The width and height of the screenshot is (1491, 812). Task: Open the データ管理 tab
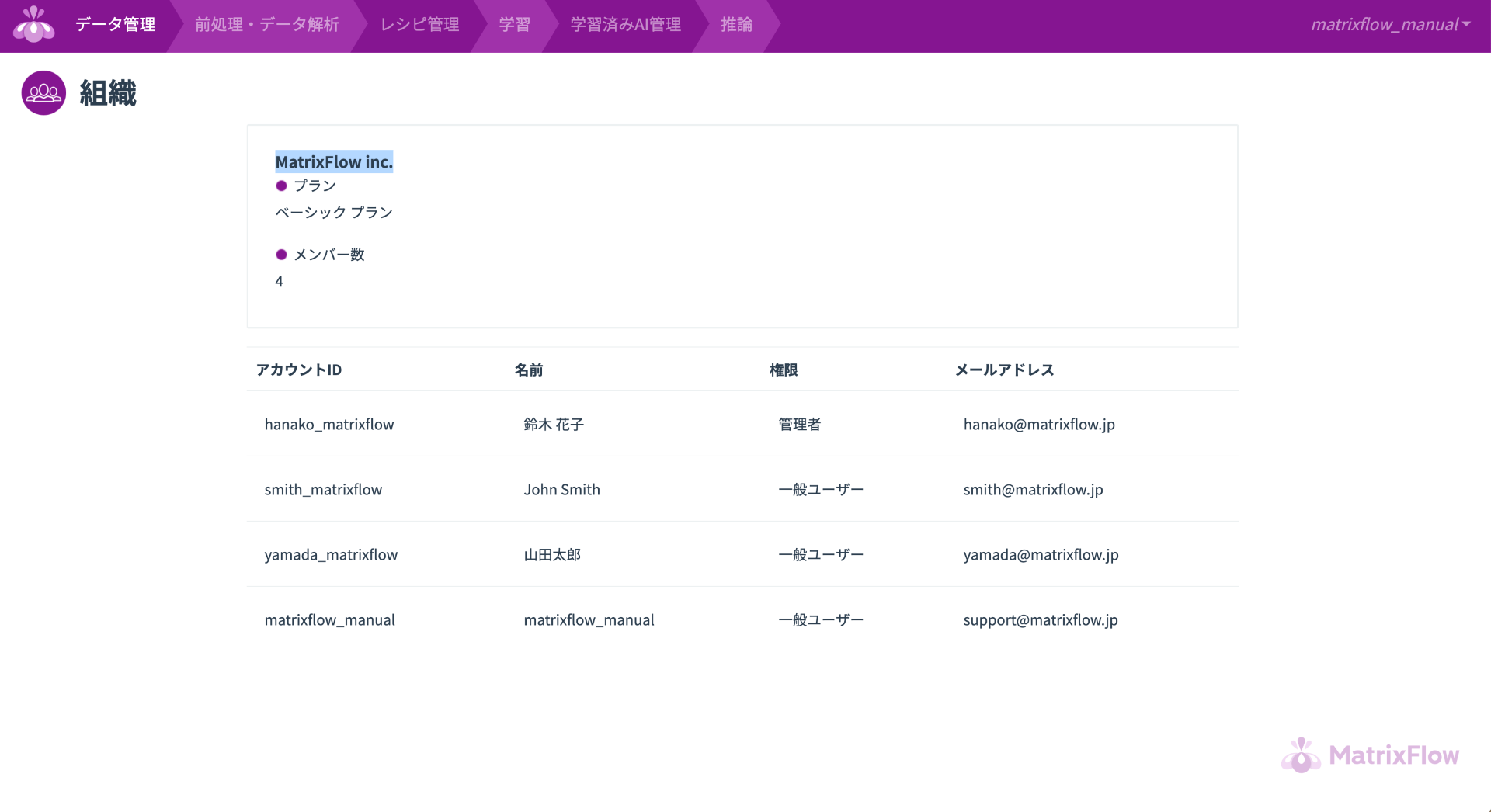[x=116, y=25]
